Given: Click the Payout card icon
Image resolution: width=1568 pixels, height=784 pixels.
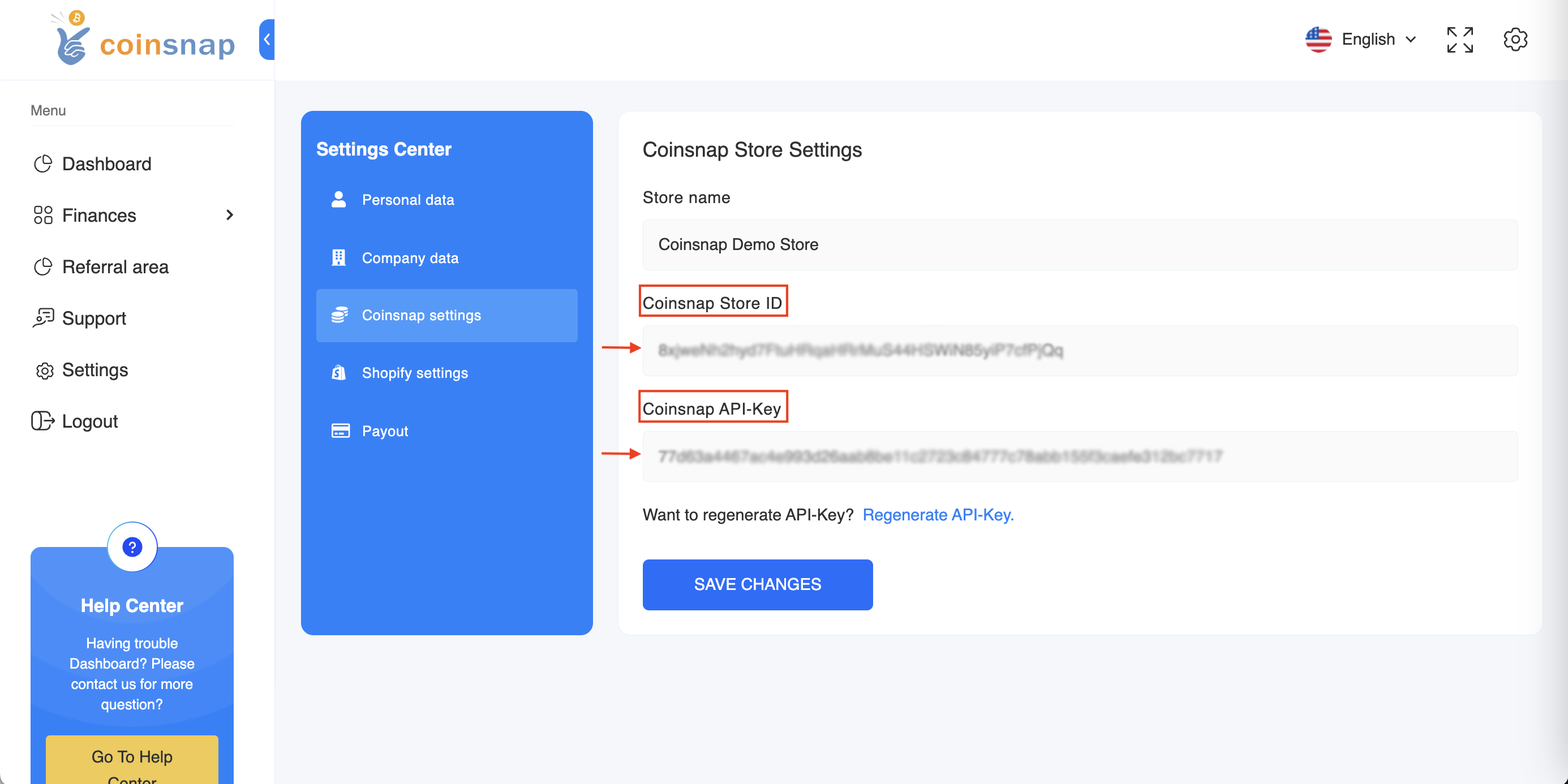Looking at the screenshot, I should (x=339, y=430).
